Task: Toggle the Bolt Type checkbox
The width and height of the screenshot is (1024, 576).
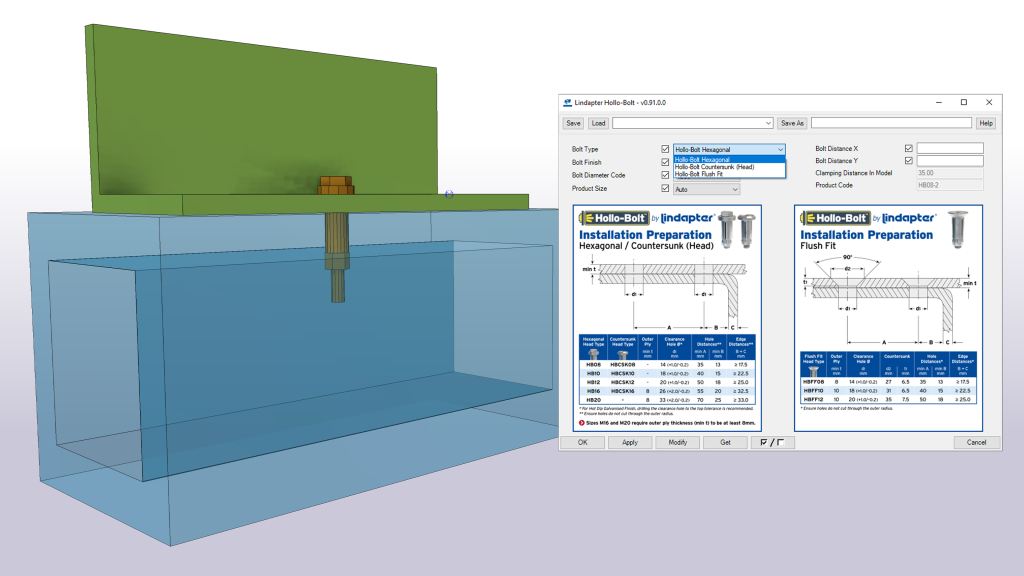Action: (x=665, y=149)
